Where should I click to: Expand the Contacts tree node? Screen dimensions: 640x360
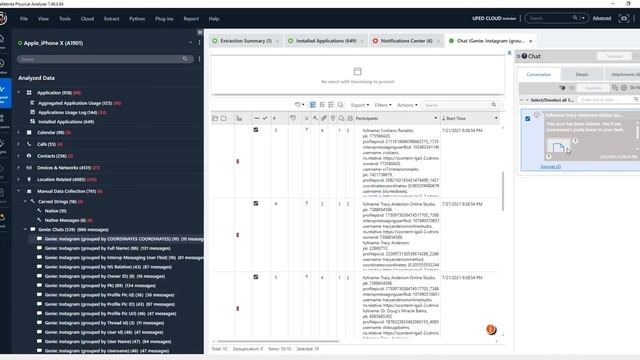19,156
